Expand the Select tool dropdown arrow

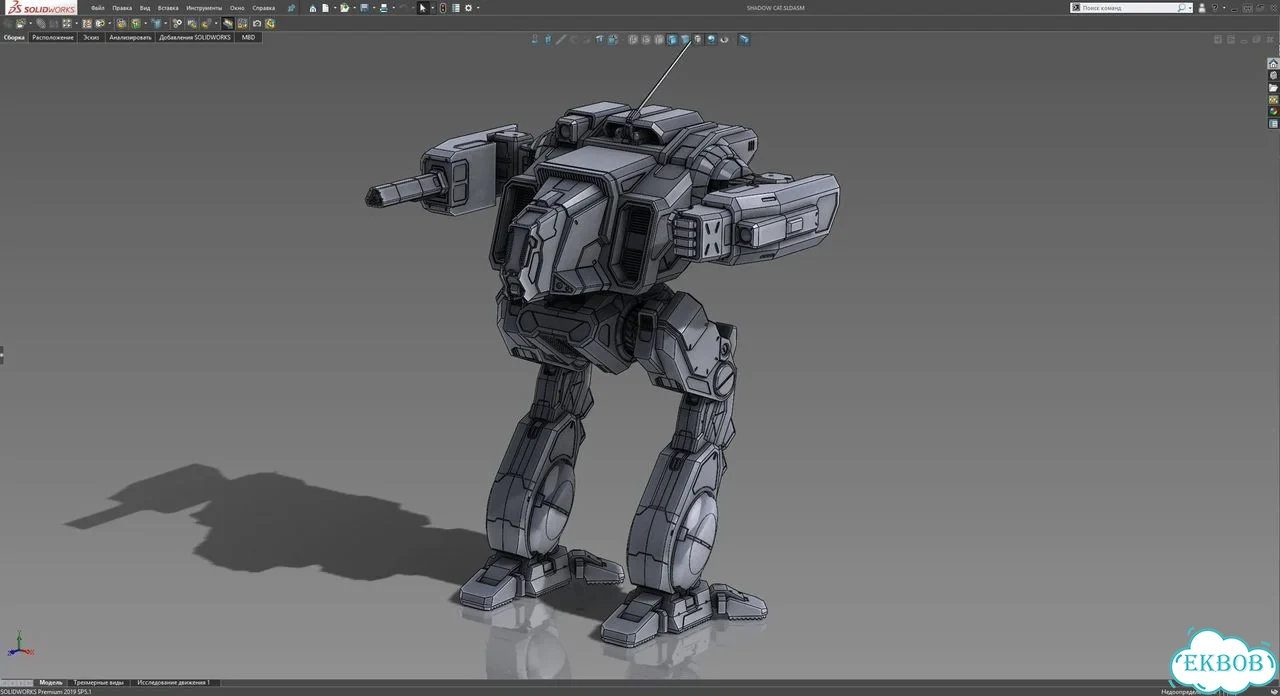coord(433,8)
